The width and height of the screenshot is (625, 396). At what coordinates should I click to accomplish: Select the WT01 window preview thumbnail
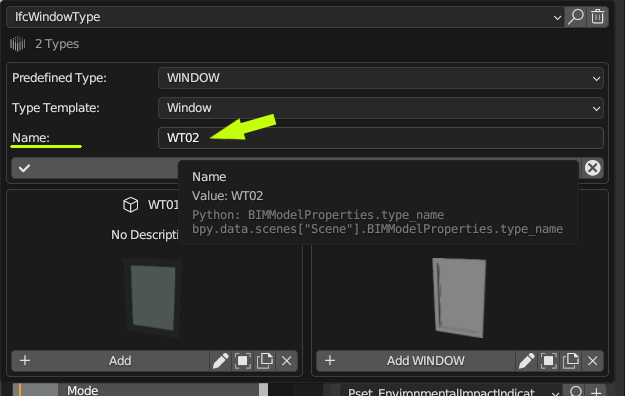tap(153, 298)
